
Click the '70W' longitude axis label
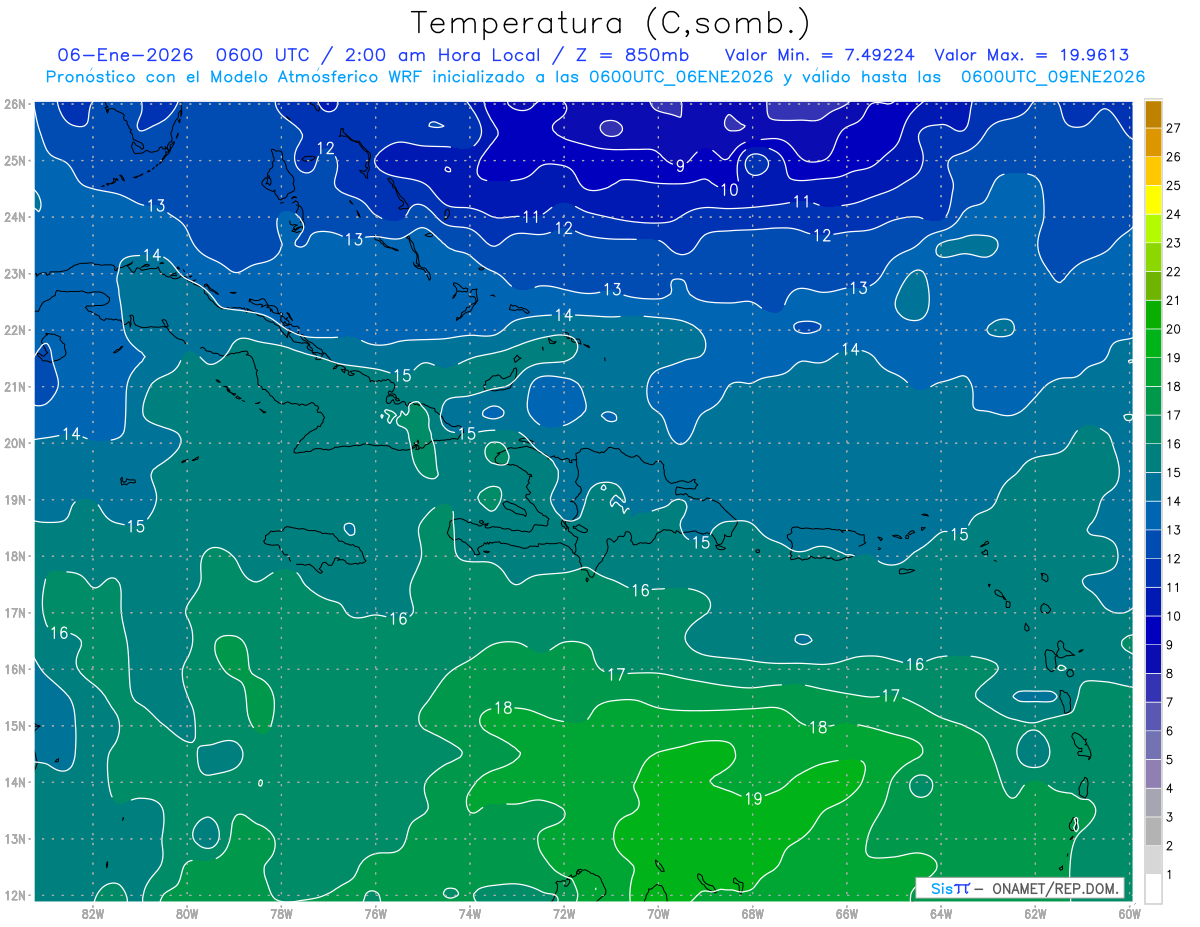tap(658, 913)
